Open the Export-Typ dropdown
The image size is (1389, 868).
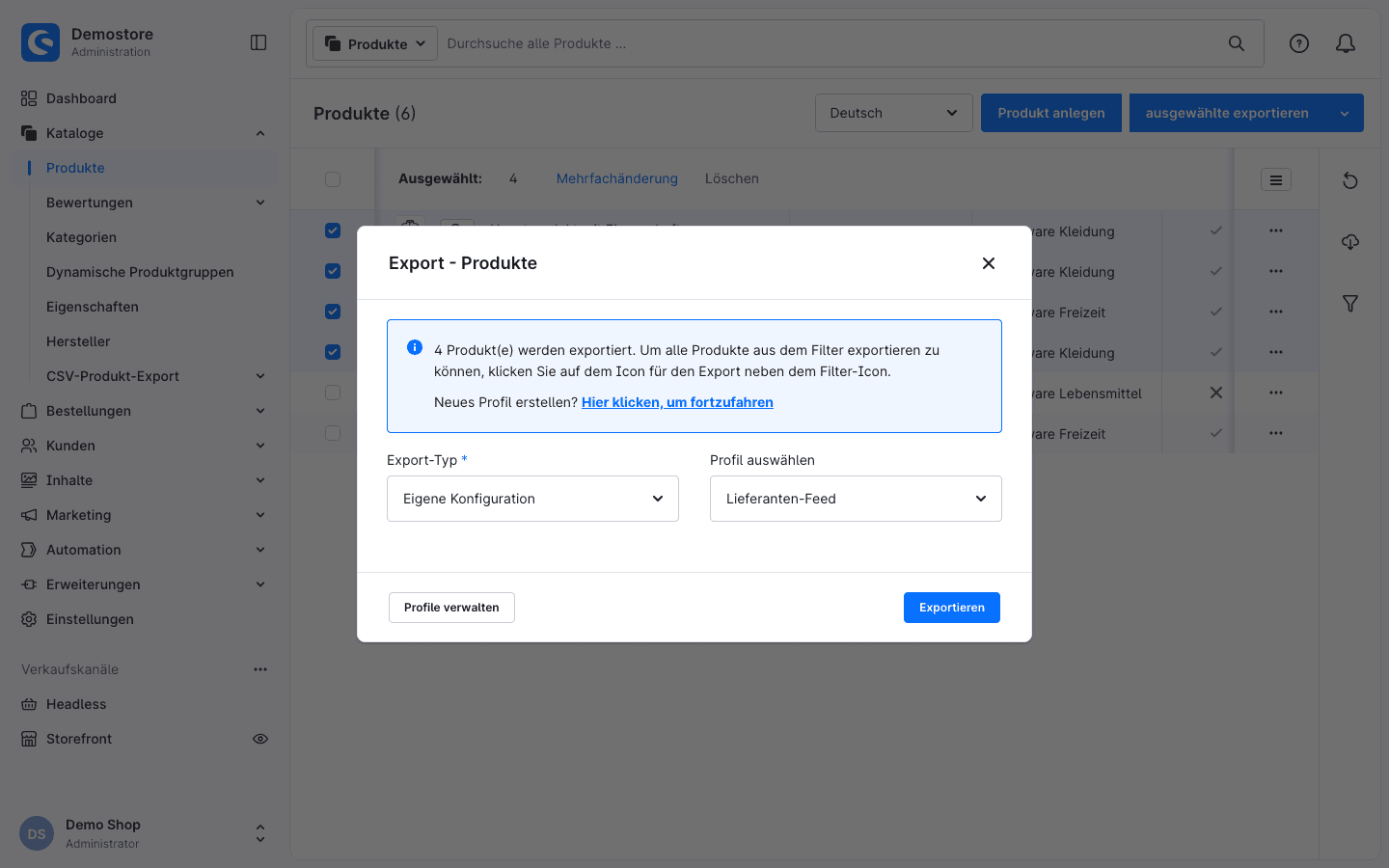[x=532, y=499]
